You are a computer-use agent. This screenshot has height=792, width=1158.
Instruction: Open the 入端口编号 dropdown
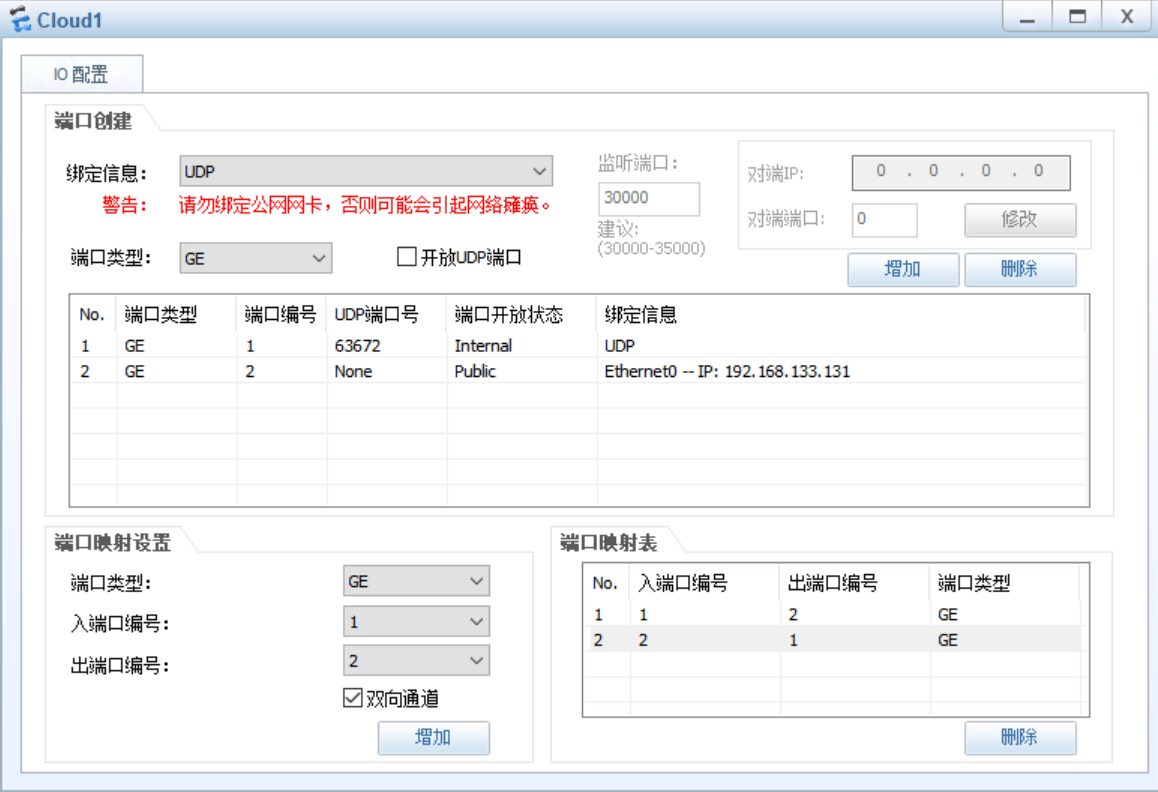416,622
